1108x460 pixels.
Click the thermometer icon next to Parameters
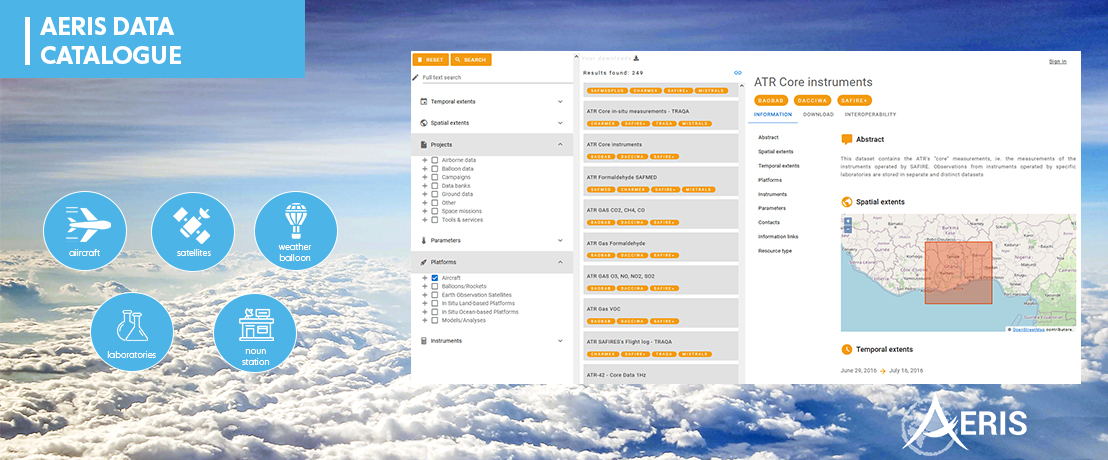pos(424,240)
